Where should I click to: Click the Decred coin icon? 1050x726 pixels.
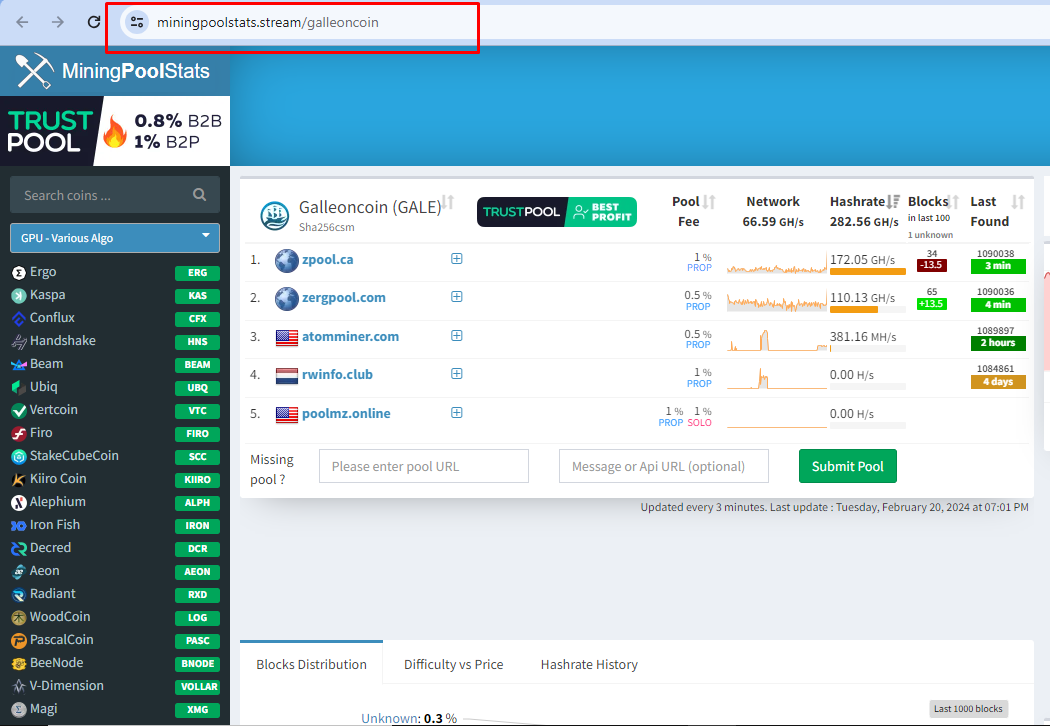(19, 549)
